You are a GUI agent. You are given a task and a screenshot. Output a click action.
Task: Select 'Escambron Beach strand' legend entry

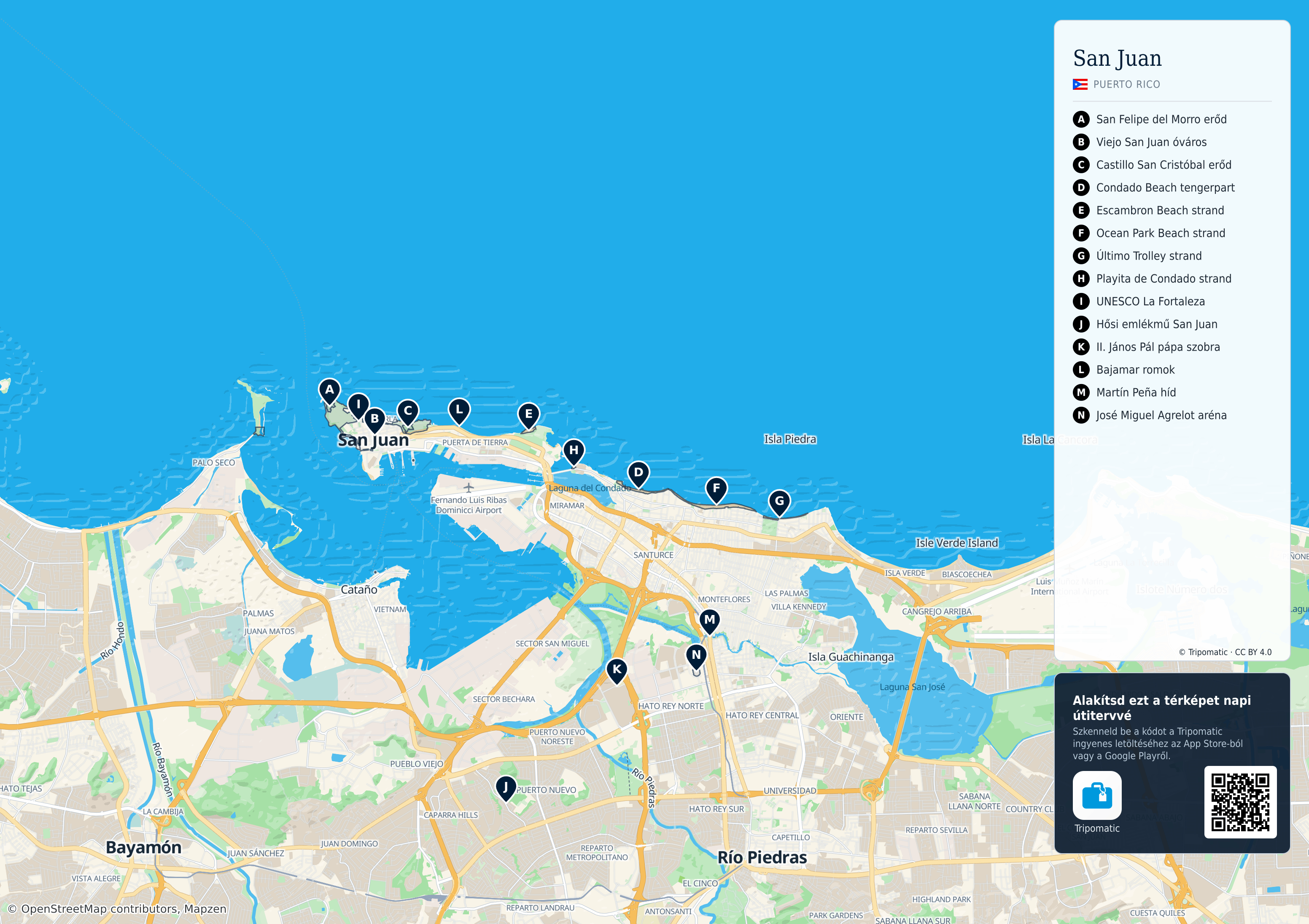[x=1160, y=210]
